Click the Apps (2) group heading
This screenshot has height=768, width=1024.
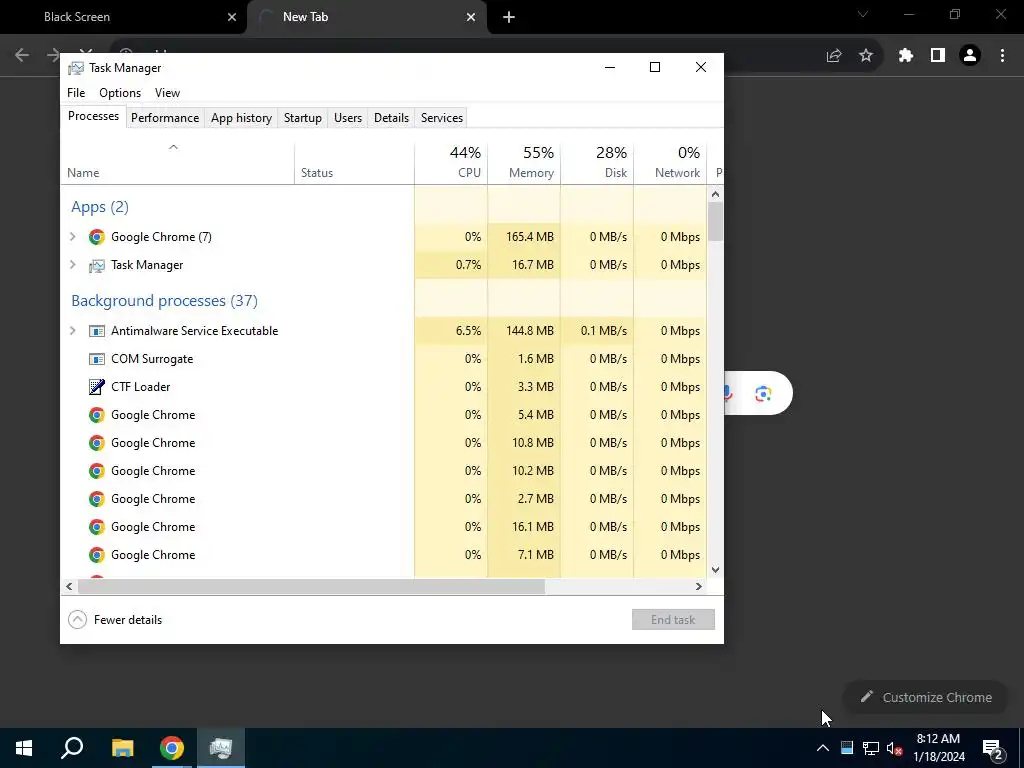click(x=100, y=207)
